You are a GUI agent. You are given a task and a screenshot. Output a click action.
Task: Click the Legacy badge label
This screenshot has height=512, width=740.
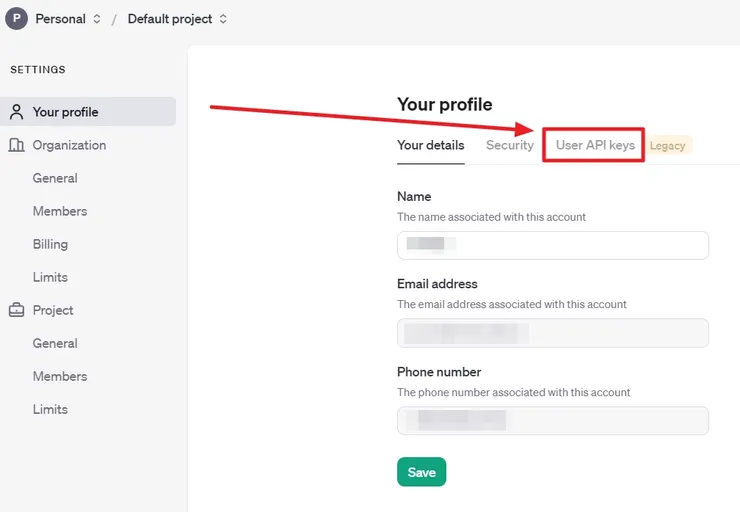coord(668,146)
